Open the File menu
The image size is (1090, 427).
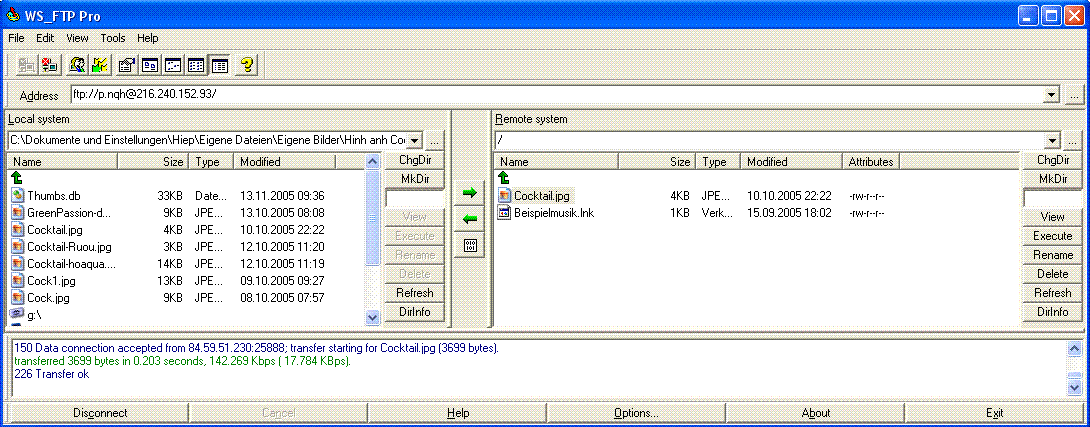[16, 38]
